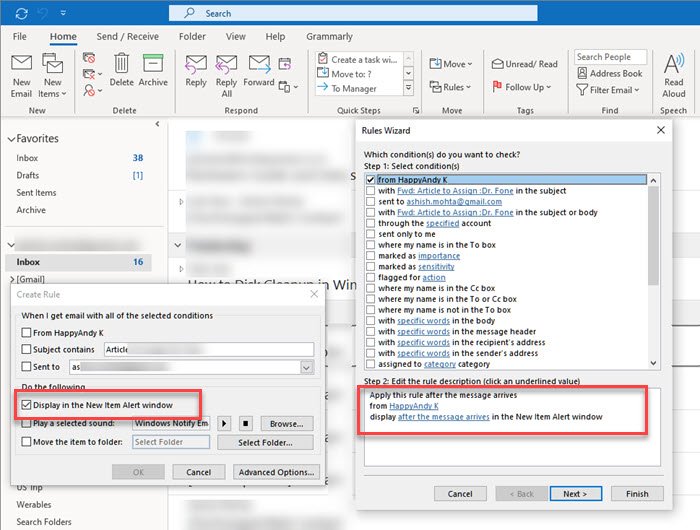Open the Help tab
Screen dimensions: 700x530
pyautogui.click(x=275, y=37)
